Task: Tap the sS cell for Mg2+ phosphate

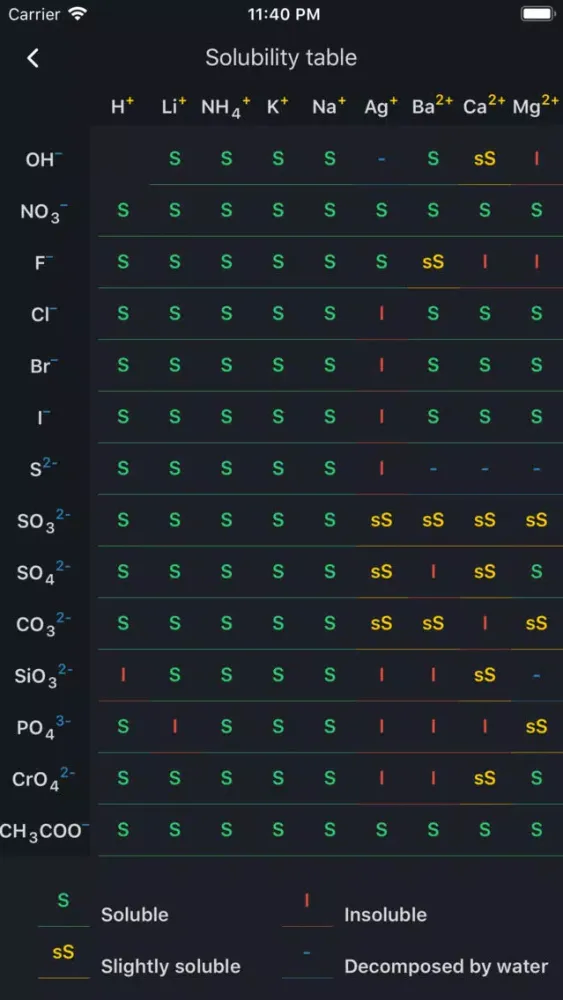Action: tap(536, 726)
